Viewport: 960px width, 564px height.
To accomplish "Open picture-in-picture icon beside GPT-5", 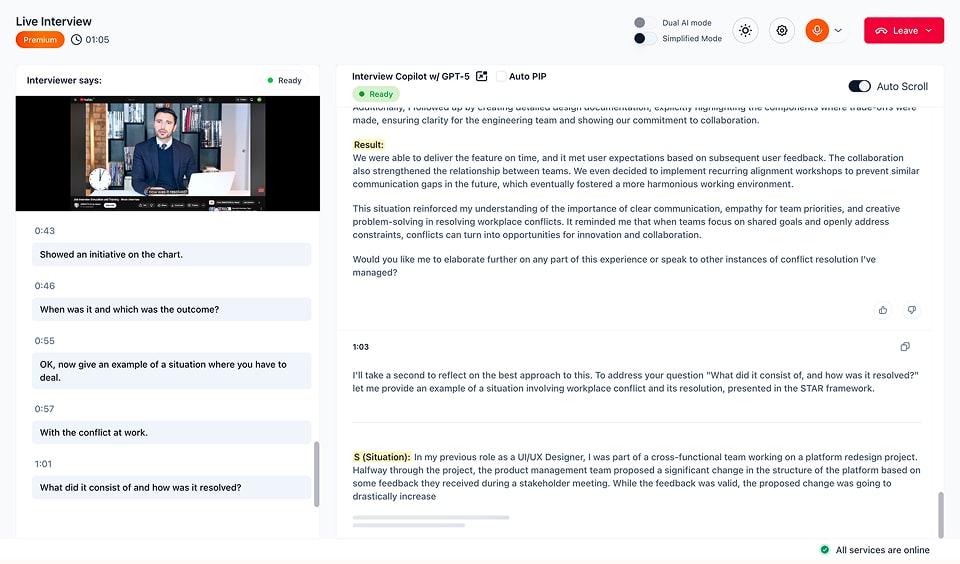I will pyautogui.click(x=482, y=76).
